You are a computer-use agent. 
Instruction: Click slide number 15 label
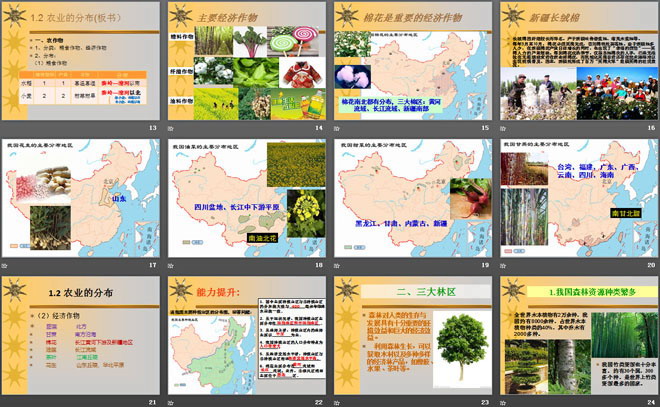485,128
